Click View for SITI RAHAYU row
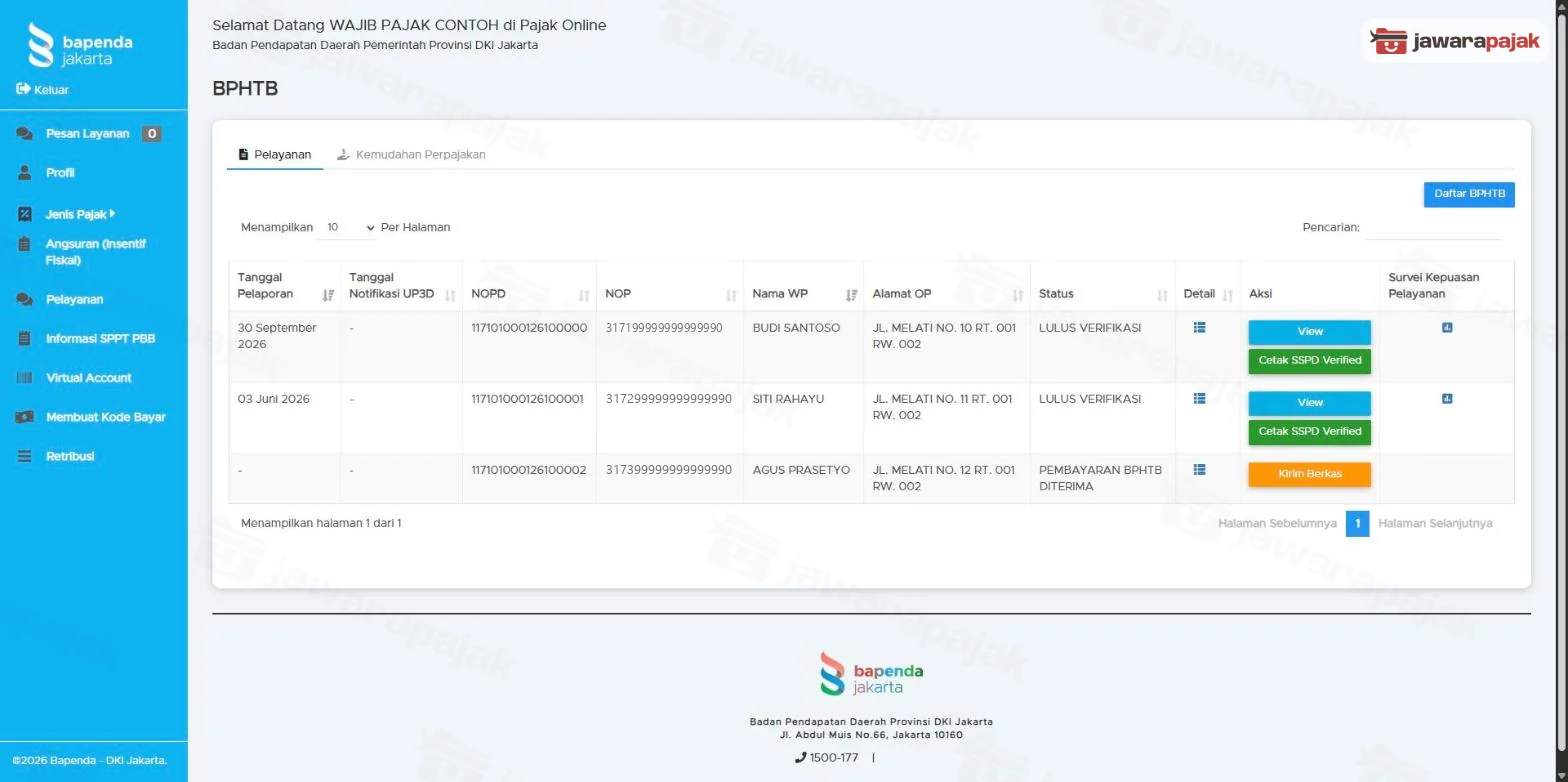The image size is (1568, 782). (1309, 403)
